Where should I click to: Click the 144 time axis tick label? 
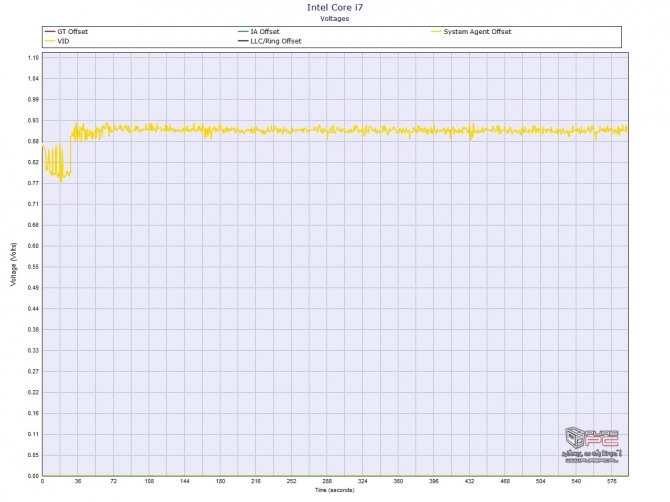(x=185, y=481)
